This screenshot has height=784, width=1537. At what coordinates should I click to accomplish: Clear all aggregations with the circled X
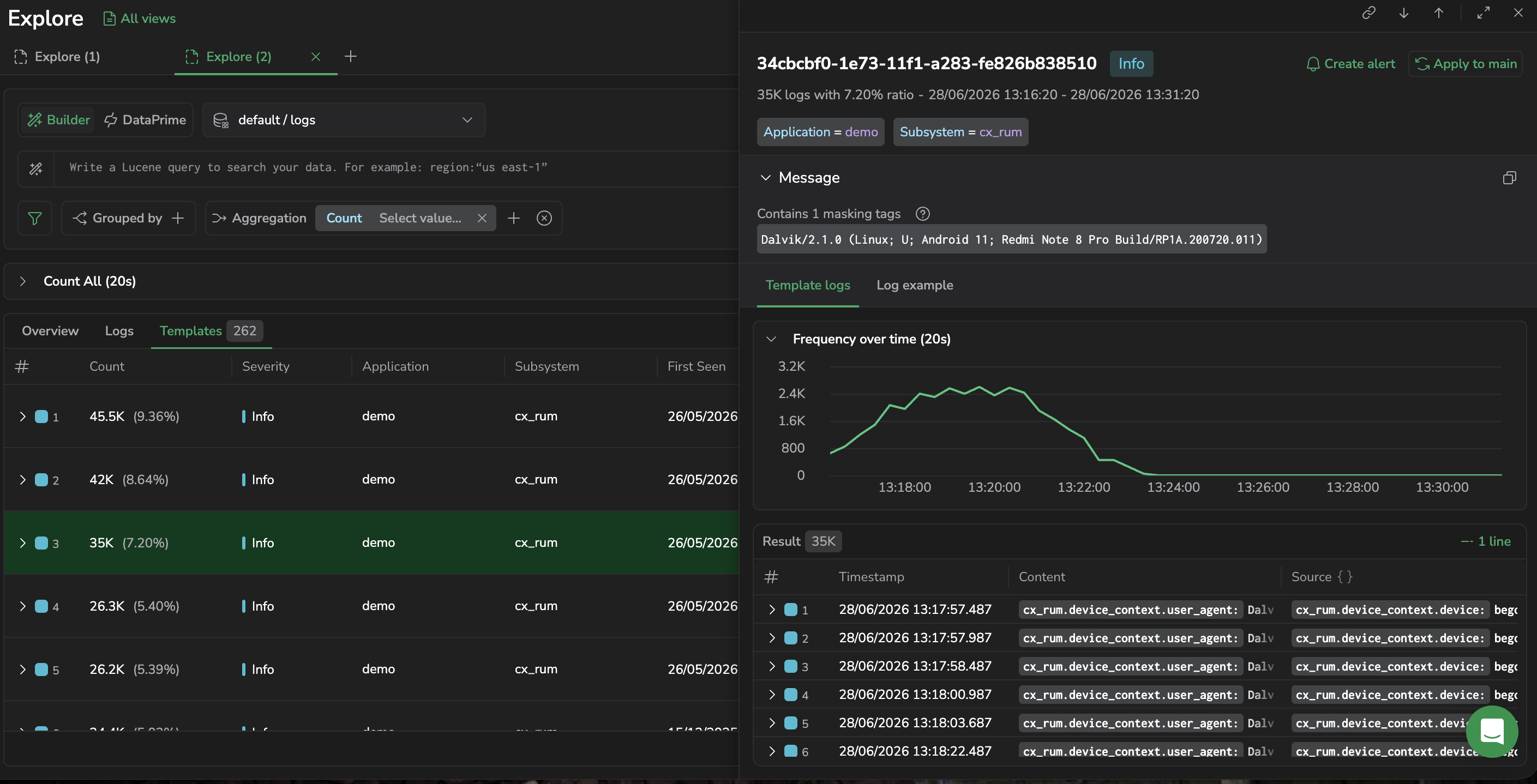[x=544, y=218]
